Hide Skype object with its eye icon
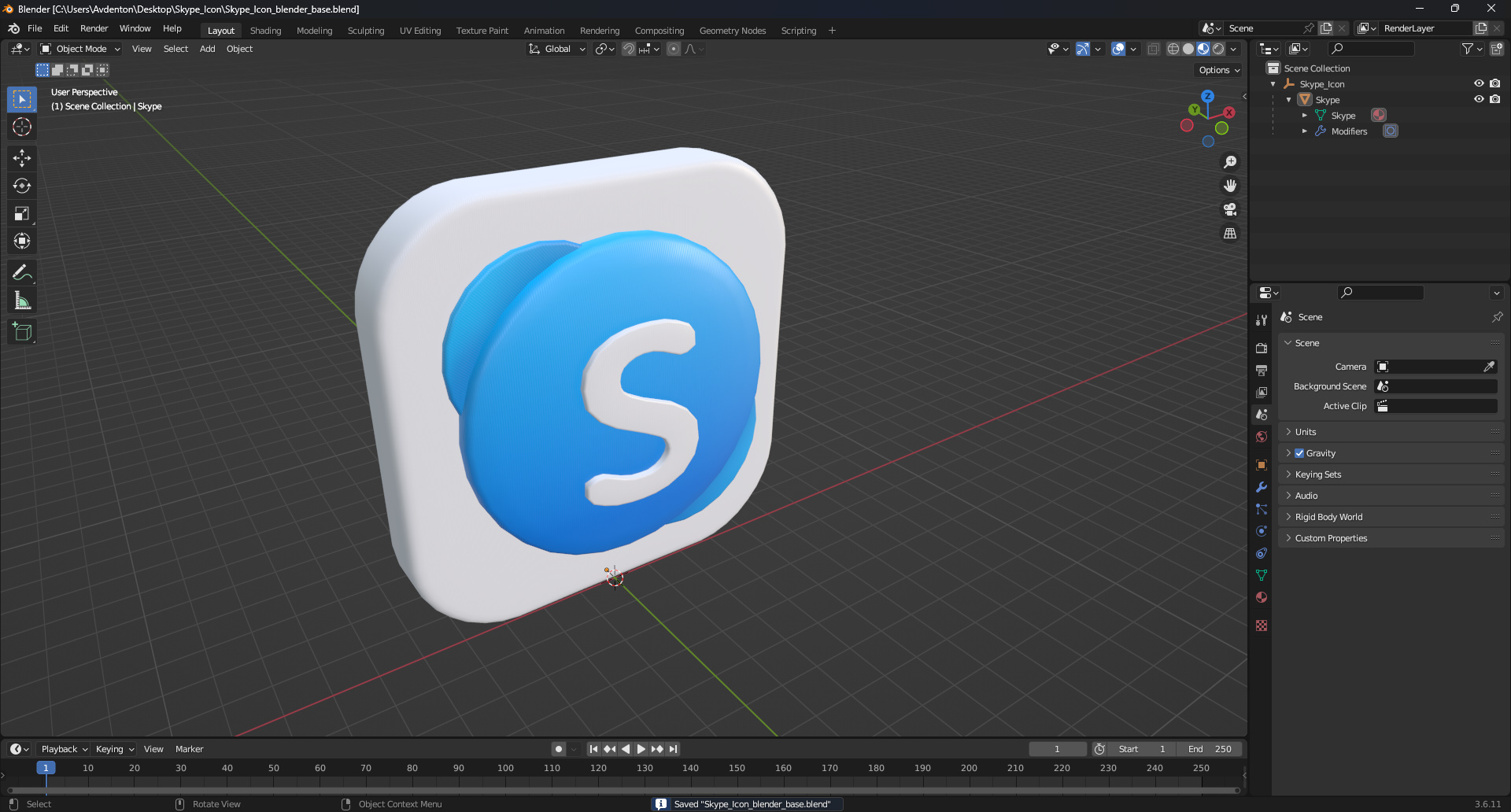This screenshot has height=812, width=1511. (1479, 99)
